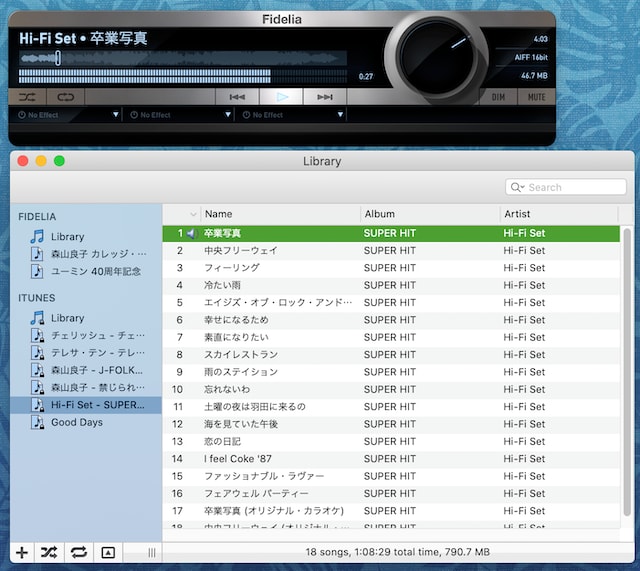This screenshot has height=571, width=640.
Task: Select track 素直になりたい
Action: pyautogui.click(x=391, y=338)
